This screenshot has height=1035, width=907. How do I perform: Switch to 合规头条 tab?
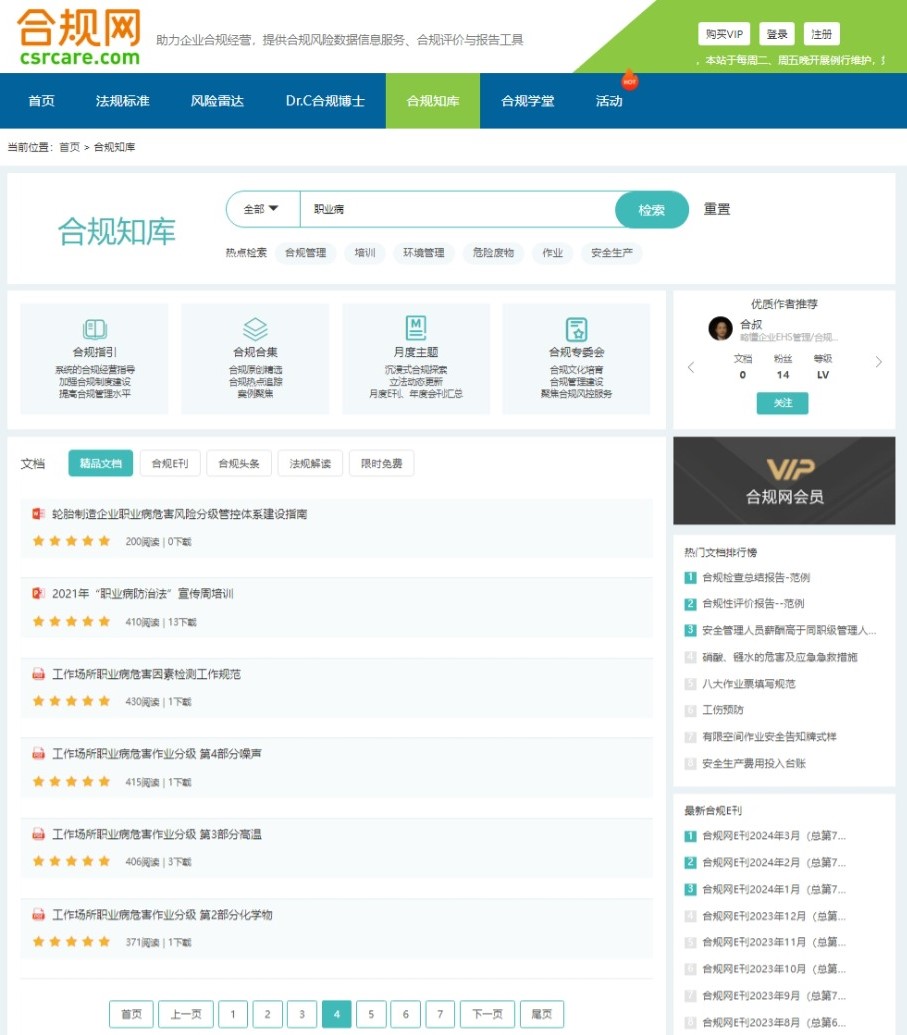click(x=239, y=463)
